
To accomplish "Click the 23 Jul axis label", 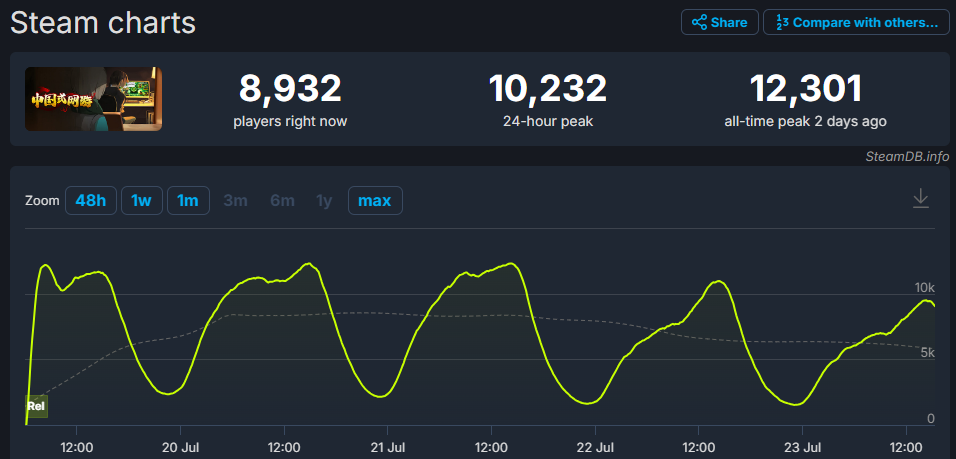I will tap(802, 447).
